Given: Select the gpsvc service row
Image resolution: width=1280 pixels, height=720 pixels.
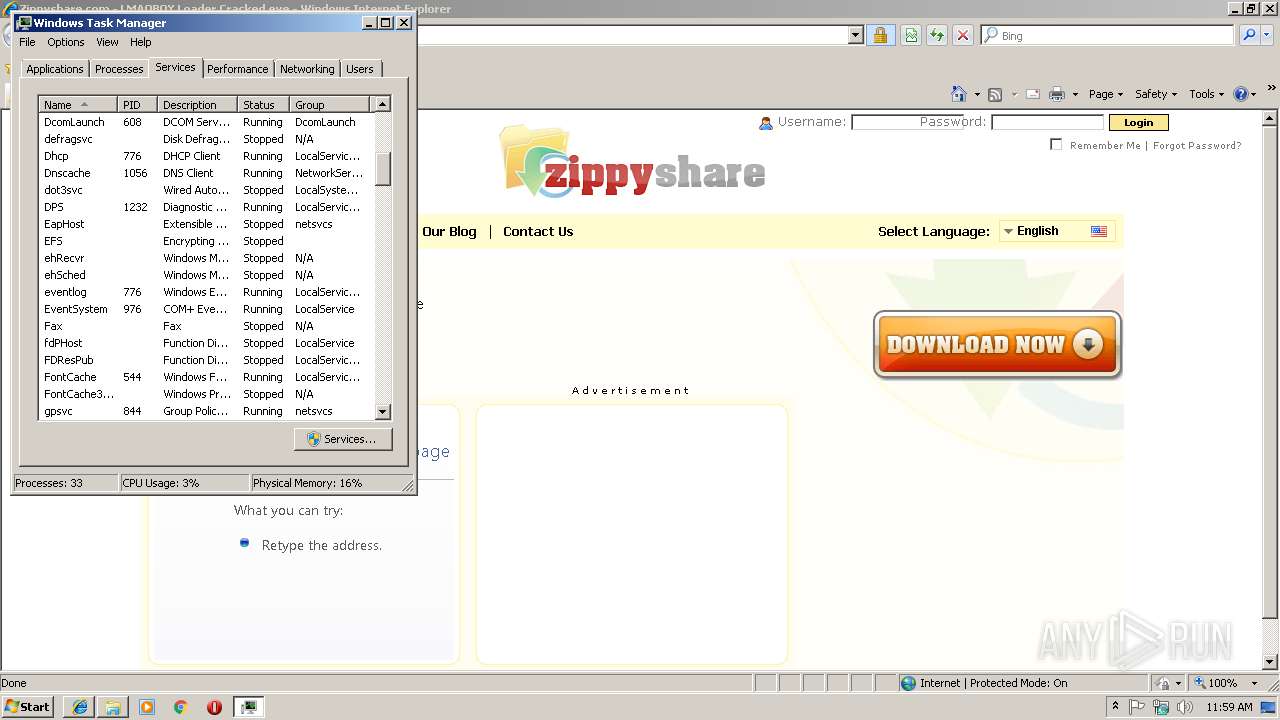Looking at the screenshot, I should (x=206, y=411).
